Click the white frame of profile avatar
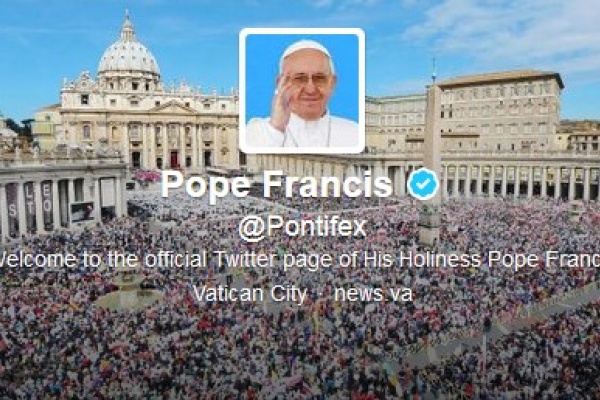Viewport: 600px width, 400px height. [302, 31]
